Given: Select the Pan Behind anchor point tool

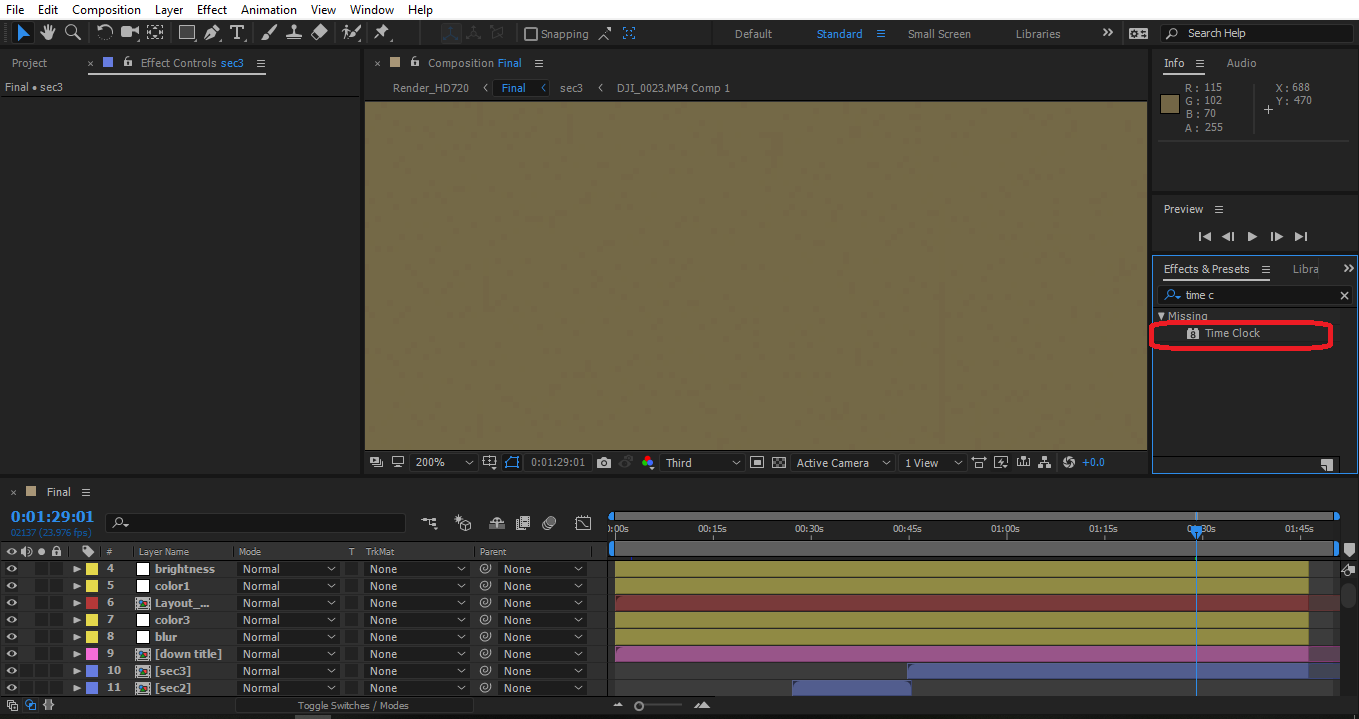Looking at the screenshot, I should coord(155,33).
